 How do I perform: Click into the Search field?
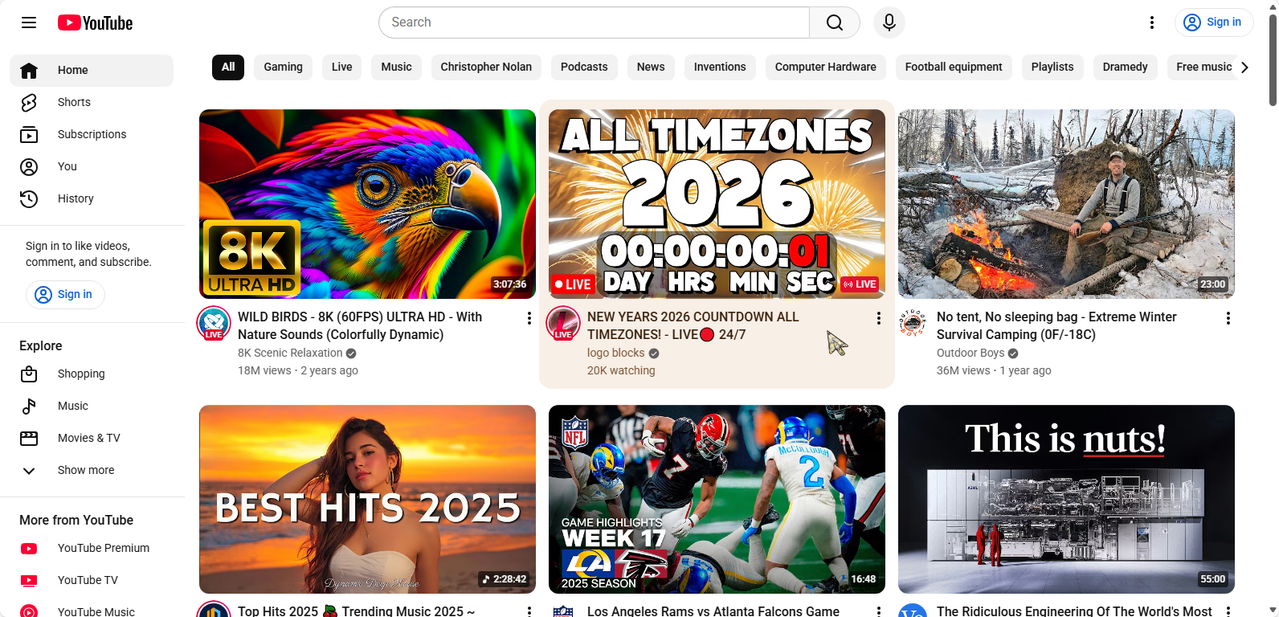coord(594,22)
